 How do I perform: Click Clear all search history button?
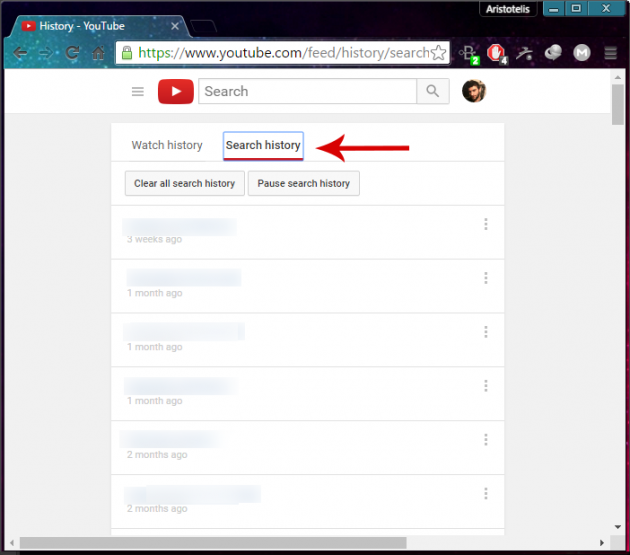click(x=185, y=184)
